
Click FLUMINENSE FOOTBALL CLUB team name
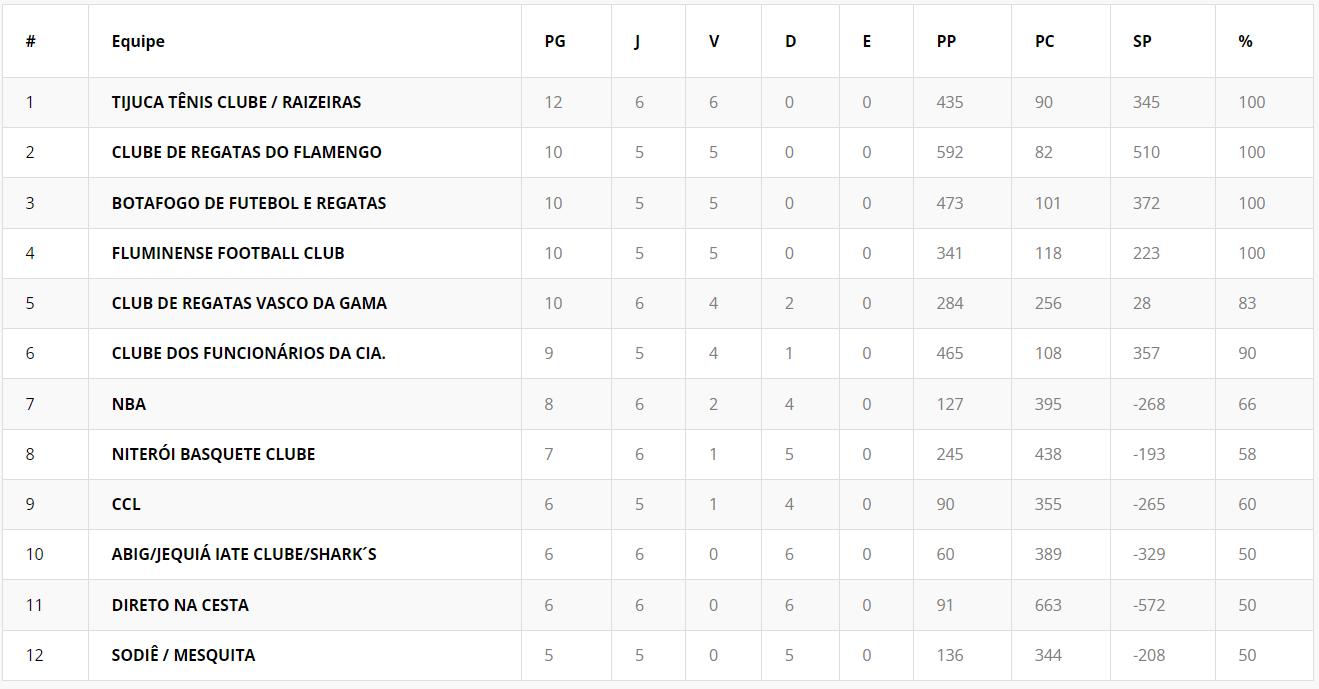(228, 253)
